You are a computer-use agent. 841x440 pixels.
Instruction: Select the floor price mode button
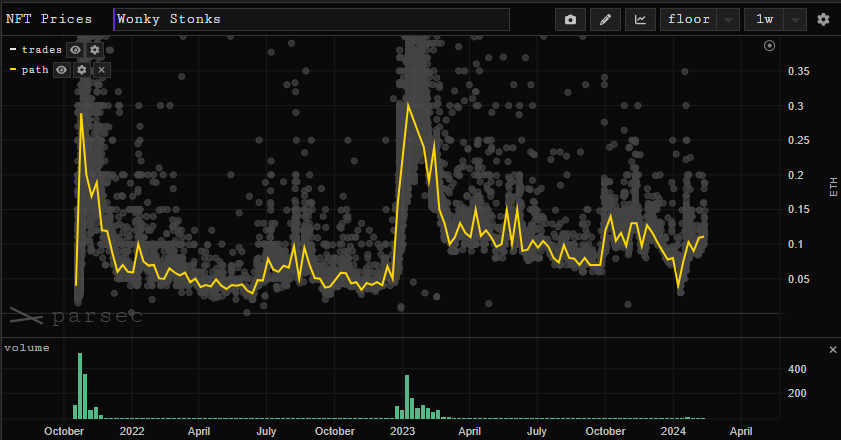pos(689,20)
